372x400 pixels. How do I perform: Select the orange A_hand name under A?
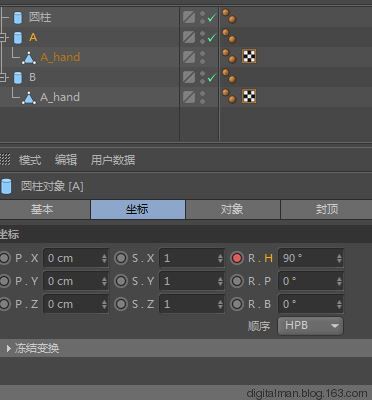coord(60,57)
